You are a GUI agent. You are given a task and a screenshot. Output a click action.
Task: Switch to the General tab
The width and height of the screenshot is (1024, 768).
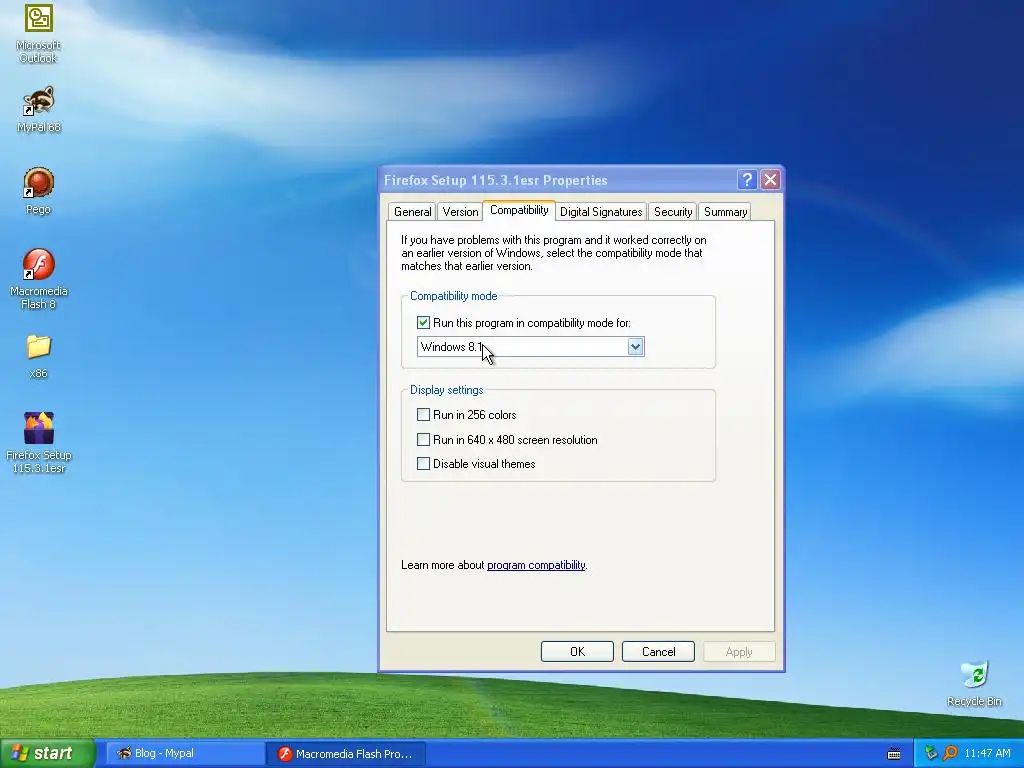click(412, 212)
